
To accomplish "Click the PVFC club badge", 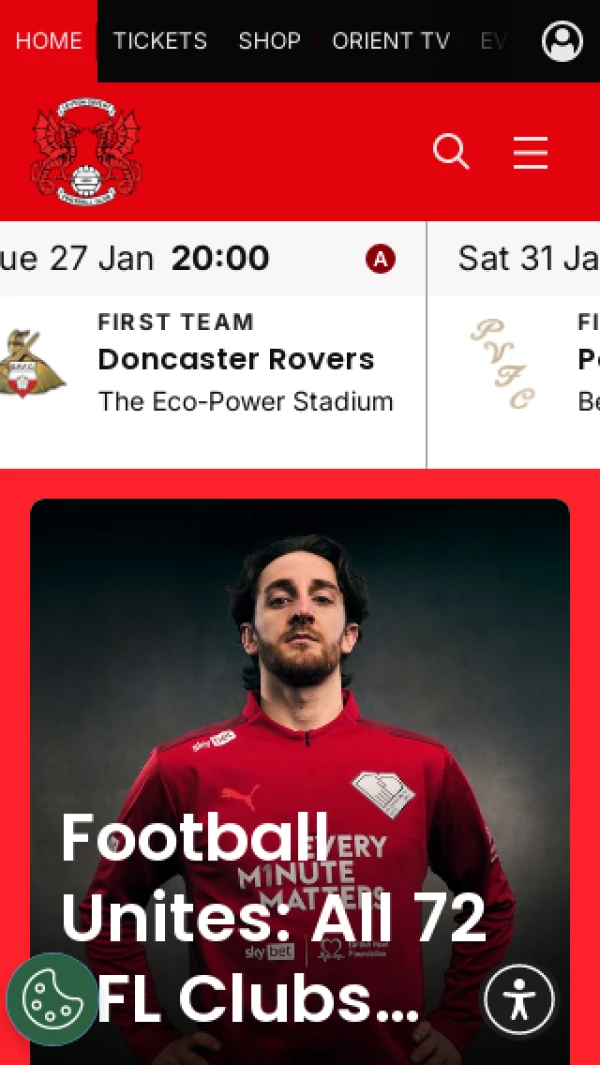I will pyautogui.click(x=503, y=365).
